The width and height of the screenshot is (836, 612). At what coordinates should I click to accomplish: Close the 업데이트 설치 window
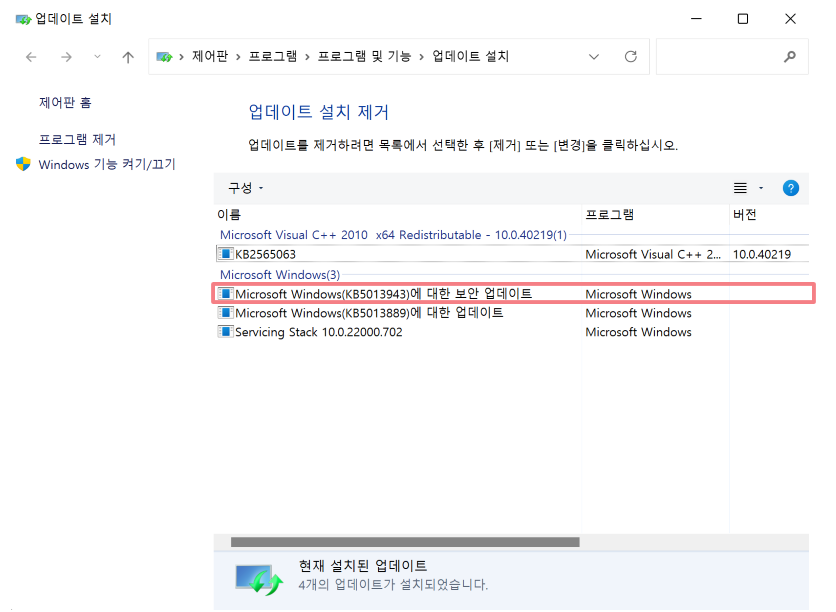pyautogui.click(x=790, y=19)
